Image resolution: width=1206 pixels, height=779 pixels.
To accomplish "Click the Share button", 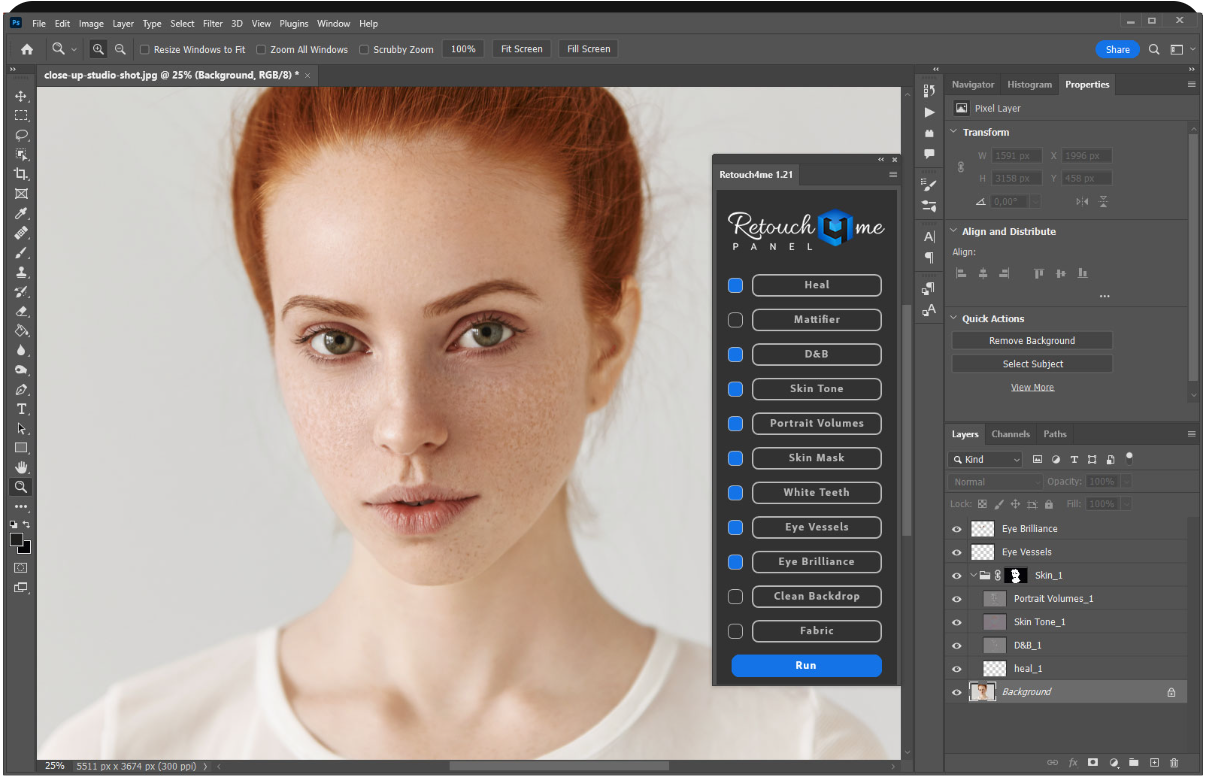I will (1117, 49).
